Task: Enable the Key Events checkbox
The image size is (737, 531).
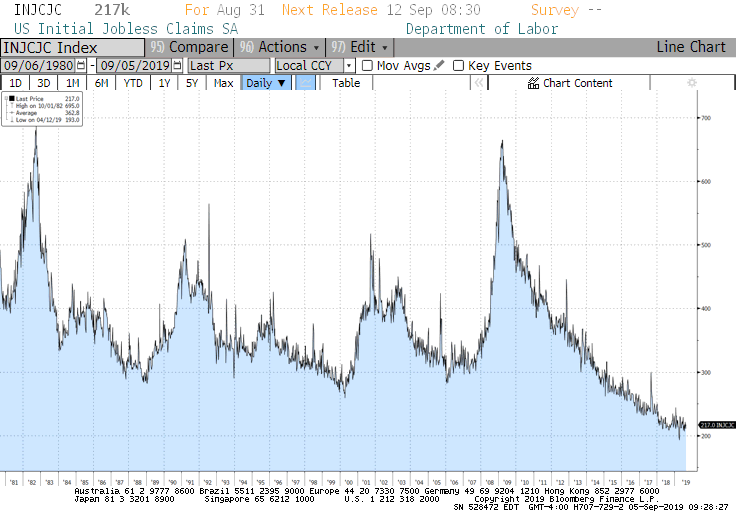Action: coord(458,66)
